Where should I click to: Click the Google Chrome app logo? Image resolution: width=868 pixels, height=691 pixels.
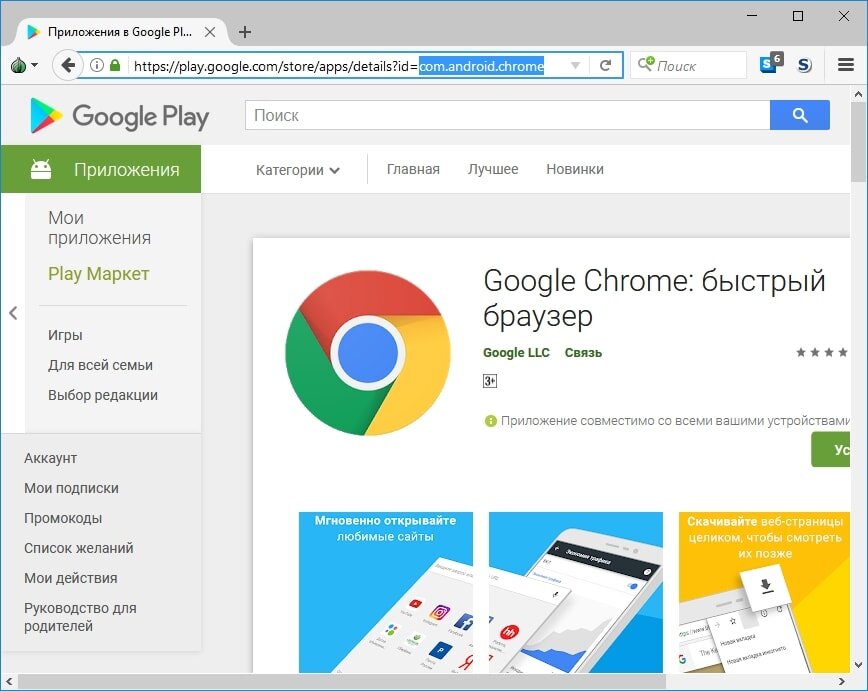click(368, 353)
